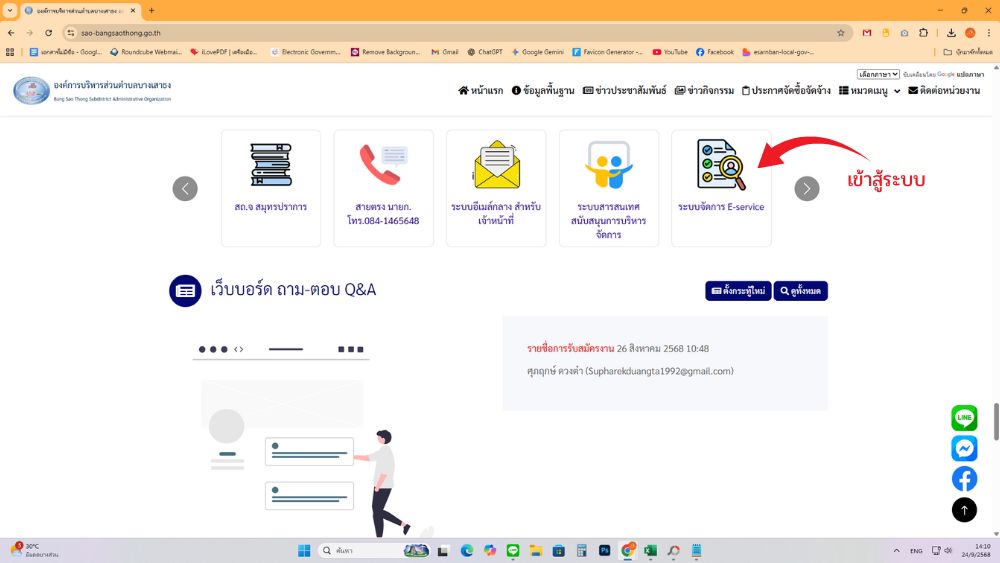Go to next carousel slide arrow
Screen dimensions: 1000x563
point(807,188)
